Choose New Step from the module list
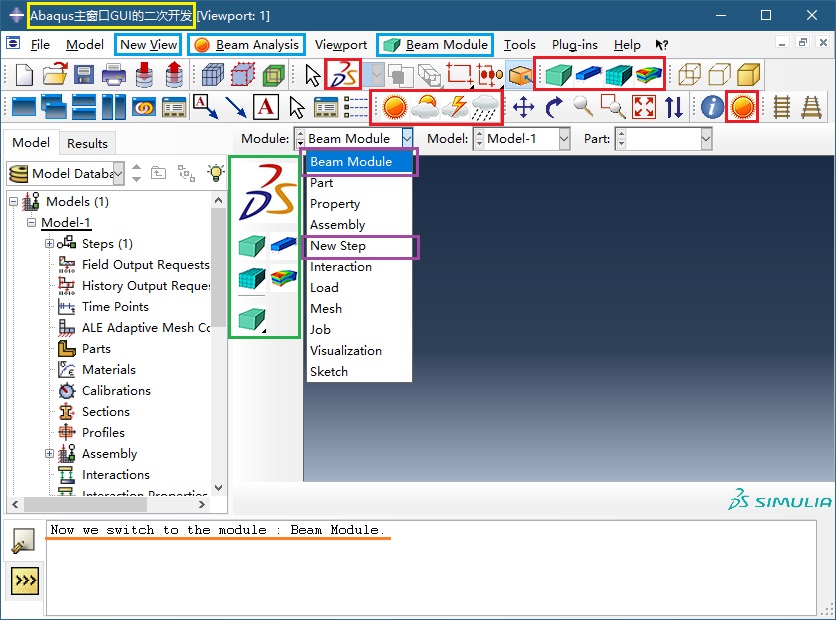Image resolution: width=836 pixels, height=620 pixels. tap(338, 246)
